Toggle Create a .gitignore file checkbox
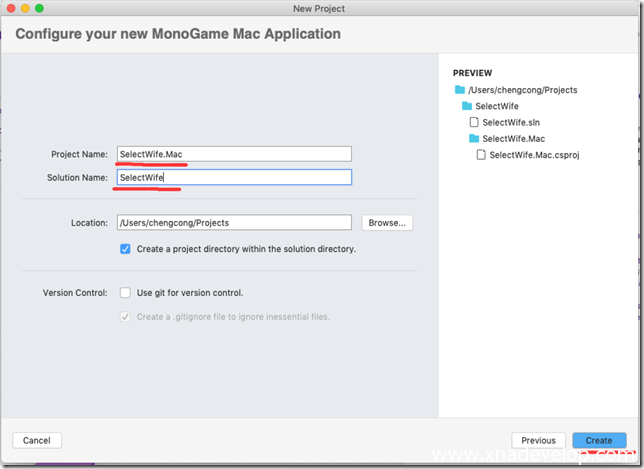Screen dimensions: 644x469 (x=125, y=317)
